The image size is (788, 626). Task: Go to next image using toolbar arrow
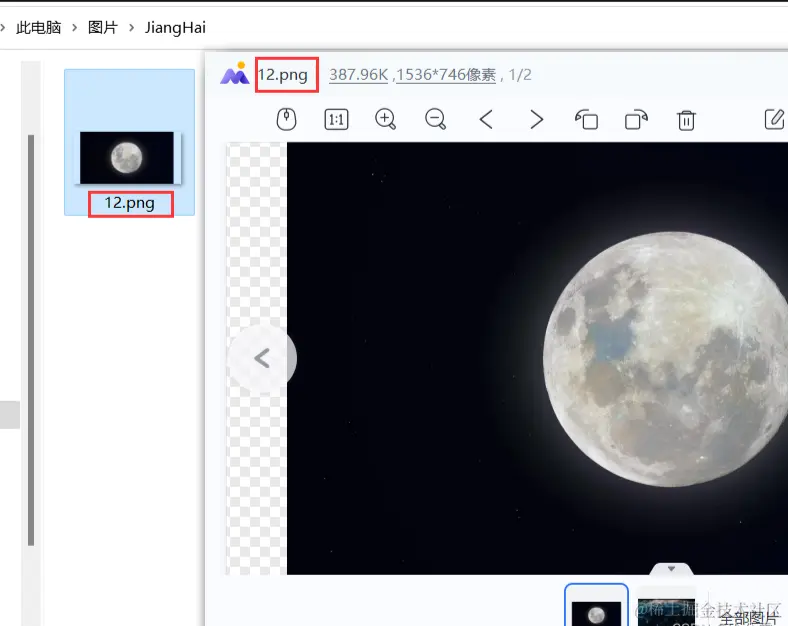[536, 120]
